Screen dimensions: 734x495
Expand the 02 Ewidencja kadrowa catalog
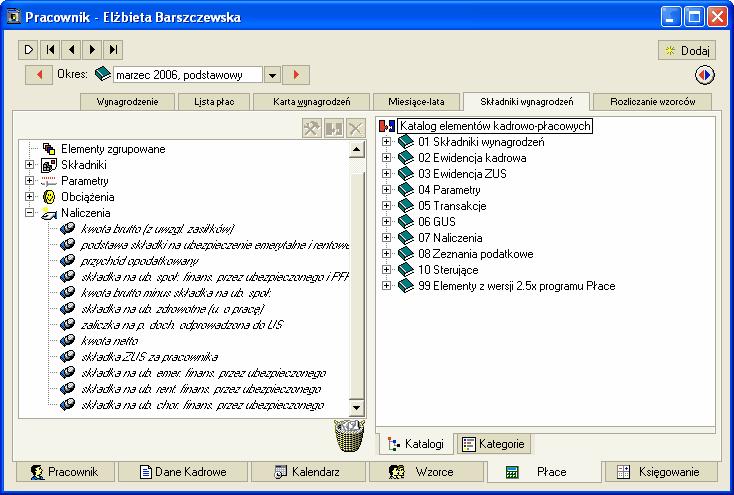coord(386,157)
